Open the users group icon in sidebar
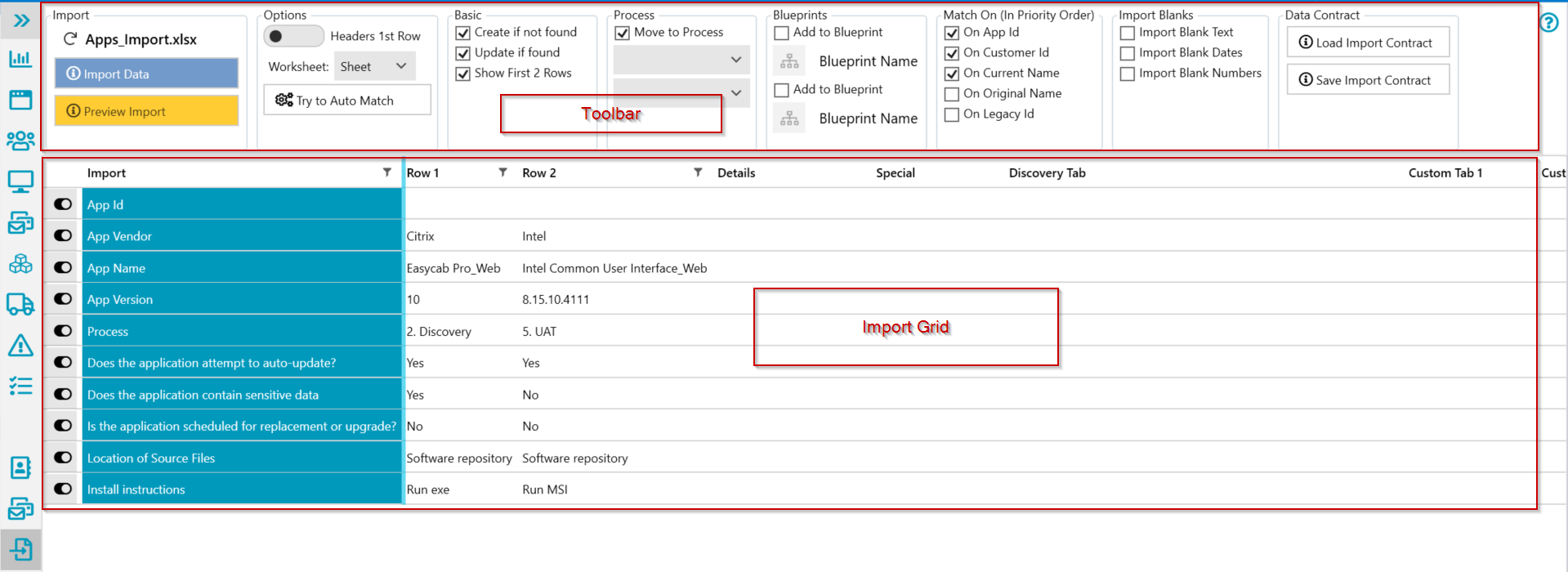This screenshot has height=572, width=1568. point(20,141)
